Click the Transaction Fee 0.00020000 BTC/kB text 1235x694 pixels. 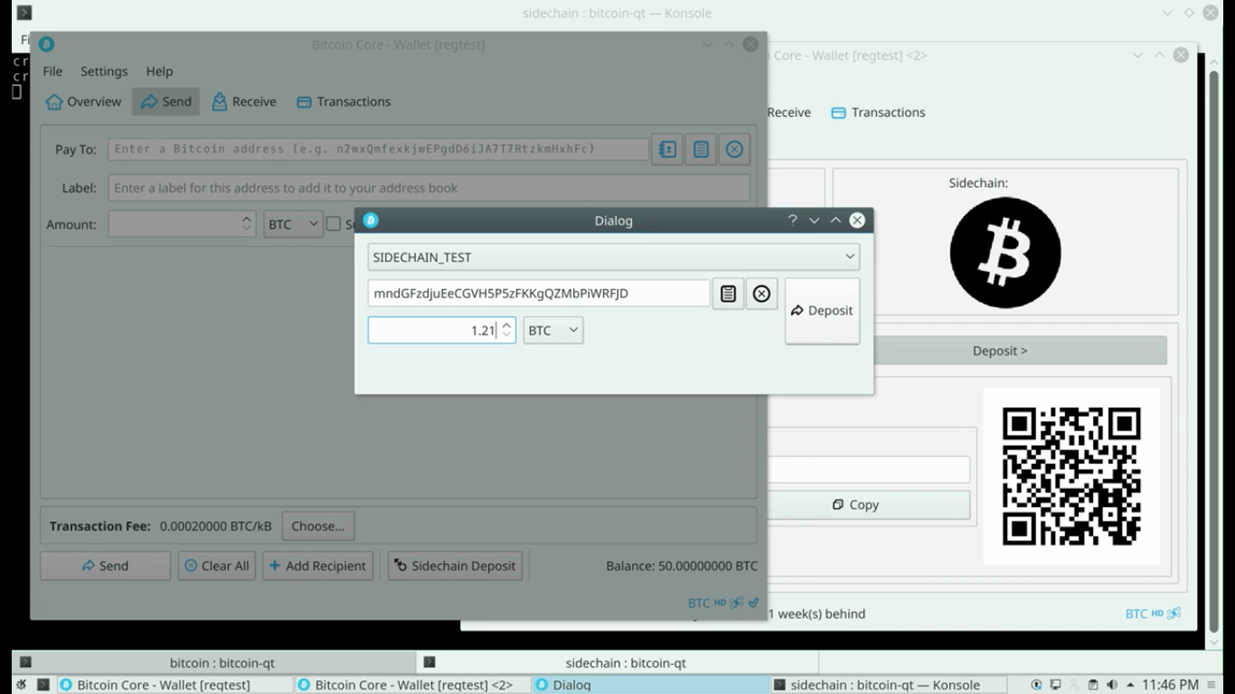[160, 526]
